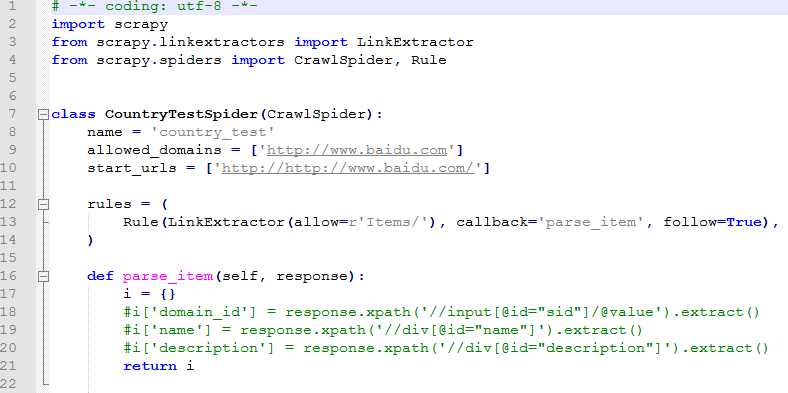Click parse_item function name in the def line
The width and height of the screenshot is (788, 393).
click(x=168, y=276)
